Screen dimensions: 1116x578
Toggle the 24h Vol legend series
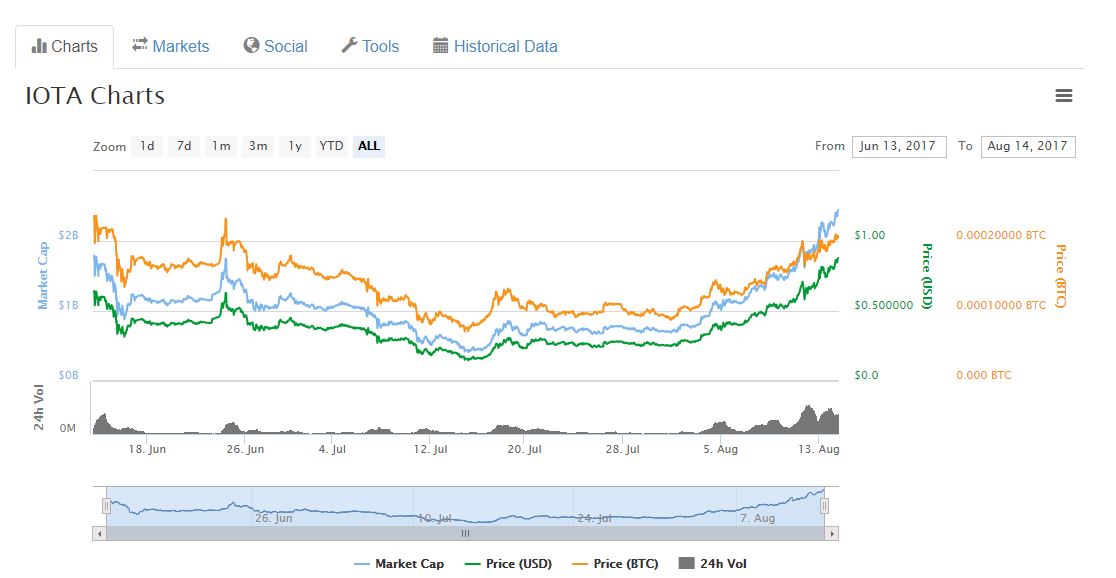click(x=713, y=564)
